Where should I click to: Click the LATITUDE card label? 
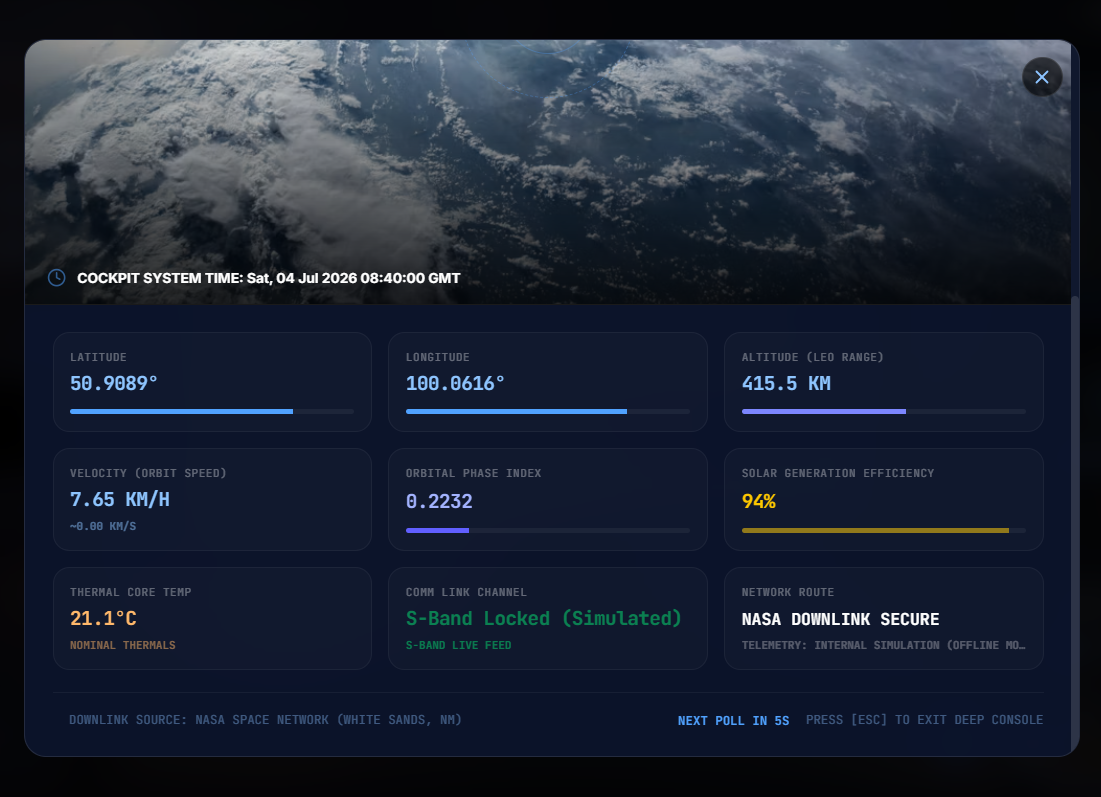tap(98, 357)
